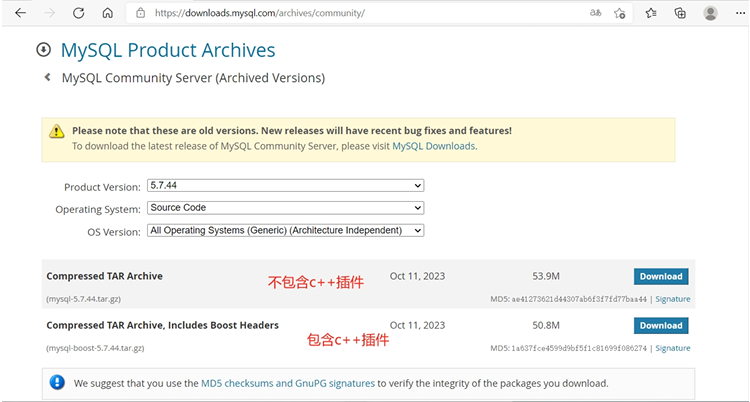Download mysql-5.7.44.tar.gz archive
This screenshot has height=402, width=750.
coord(661,276)
